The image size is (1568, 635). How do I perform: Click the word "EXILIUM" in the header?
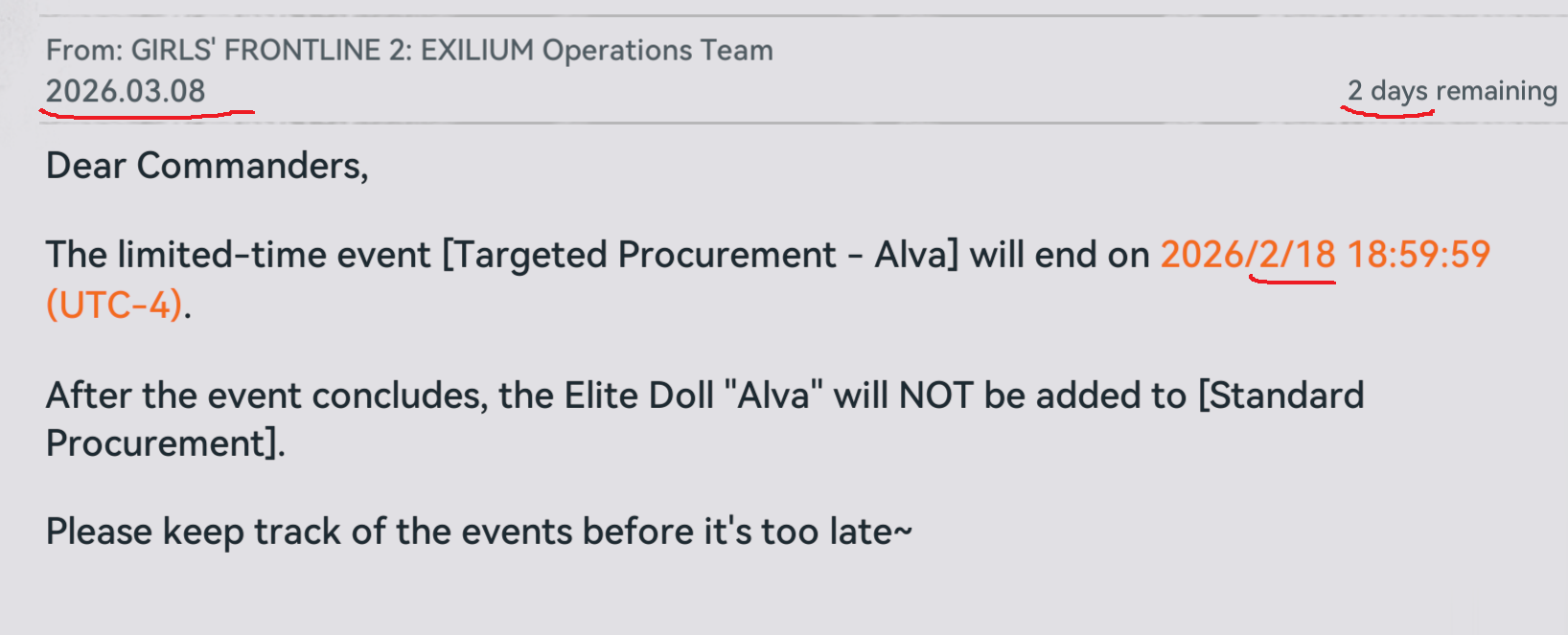(476, 50)
